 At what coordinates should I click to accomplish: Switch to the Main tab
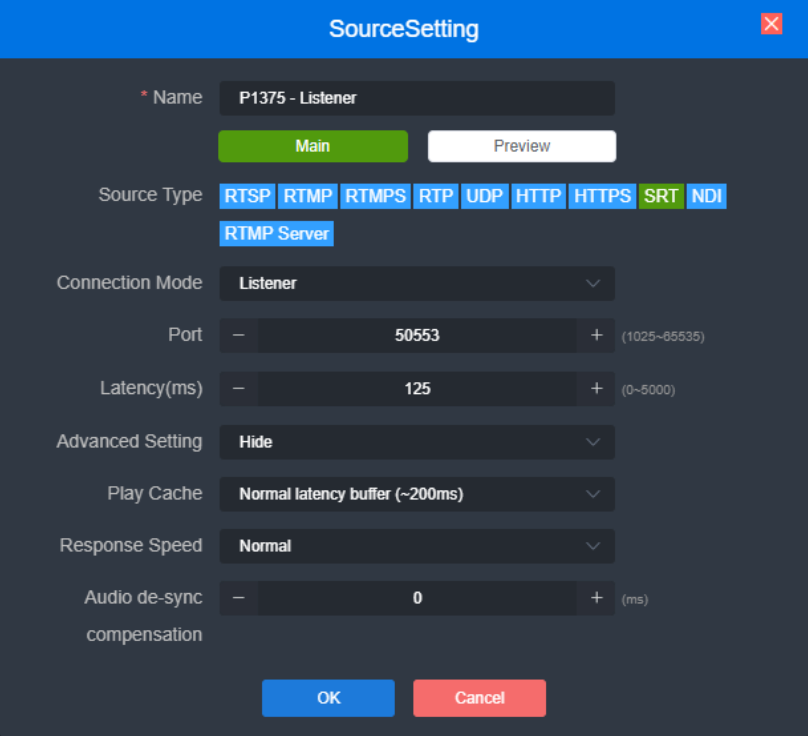point(313,146)
